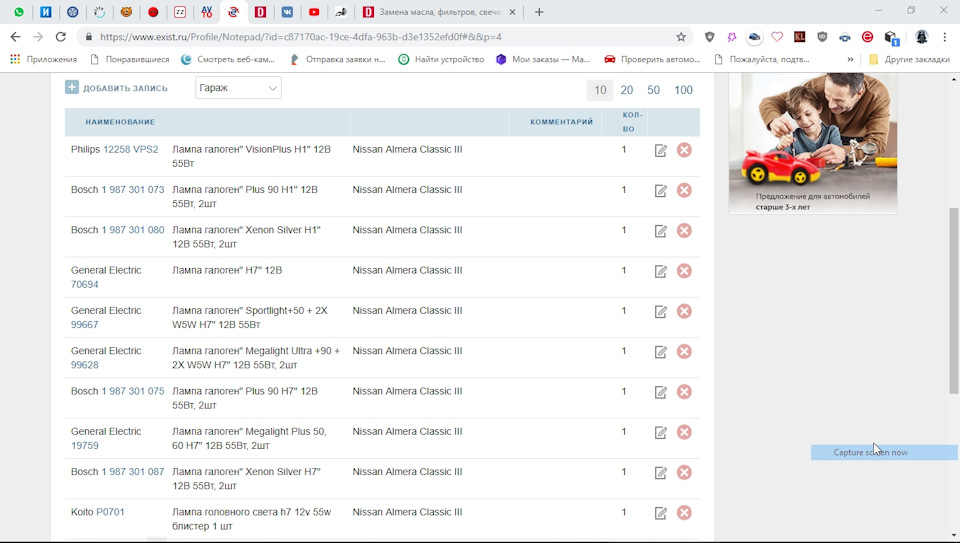Viewport: 960px width, 543px height.
Task: Expand the hidden bookmarks chevron
Action: (850, 59)
